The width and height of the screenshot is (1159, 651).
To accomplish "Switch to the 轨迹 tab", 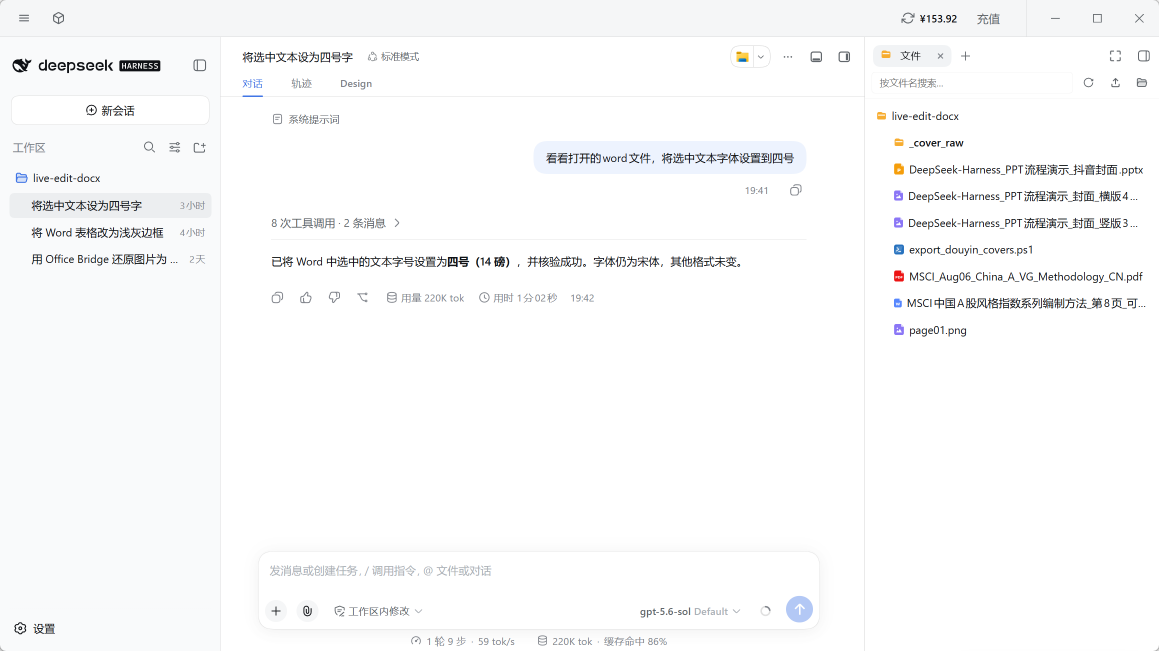I will click(302, 83).
